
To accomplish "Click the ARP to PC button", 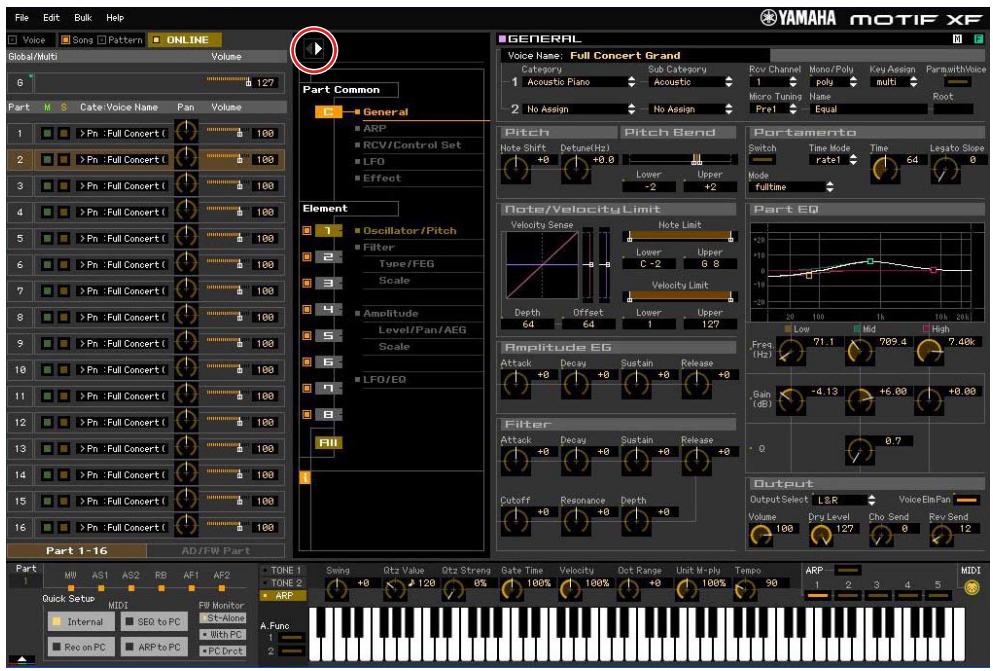I will [154, 647].
